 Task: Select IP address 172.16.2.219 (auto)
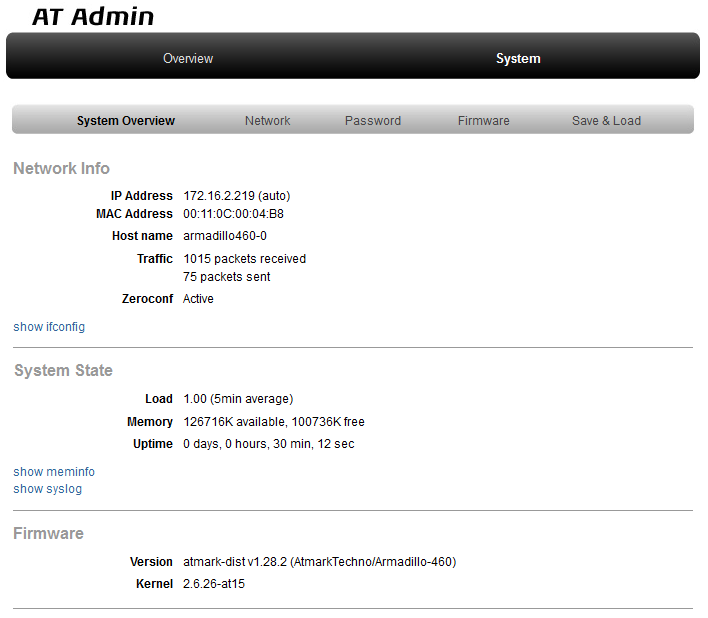(x=237, y=196)
